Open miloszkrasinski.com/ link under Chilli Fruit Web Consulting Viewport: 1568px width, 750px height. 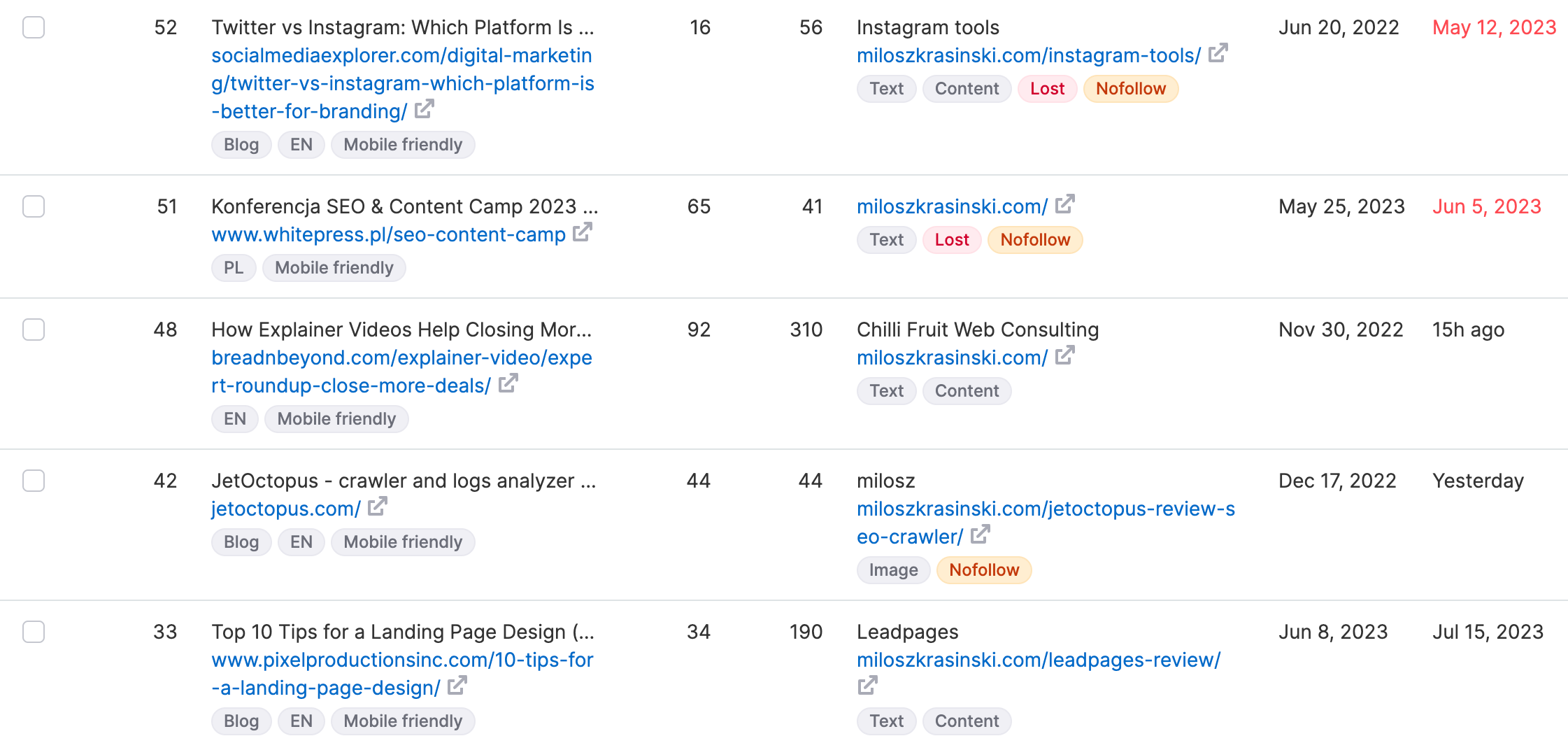(x=952, y=358)
